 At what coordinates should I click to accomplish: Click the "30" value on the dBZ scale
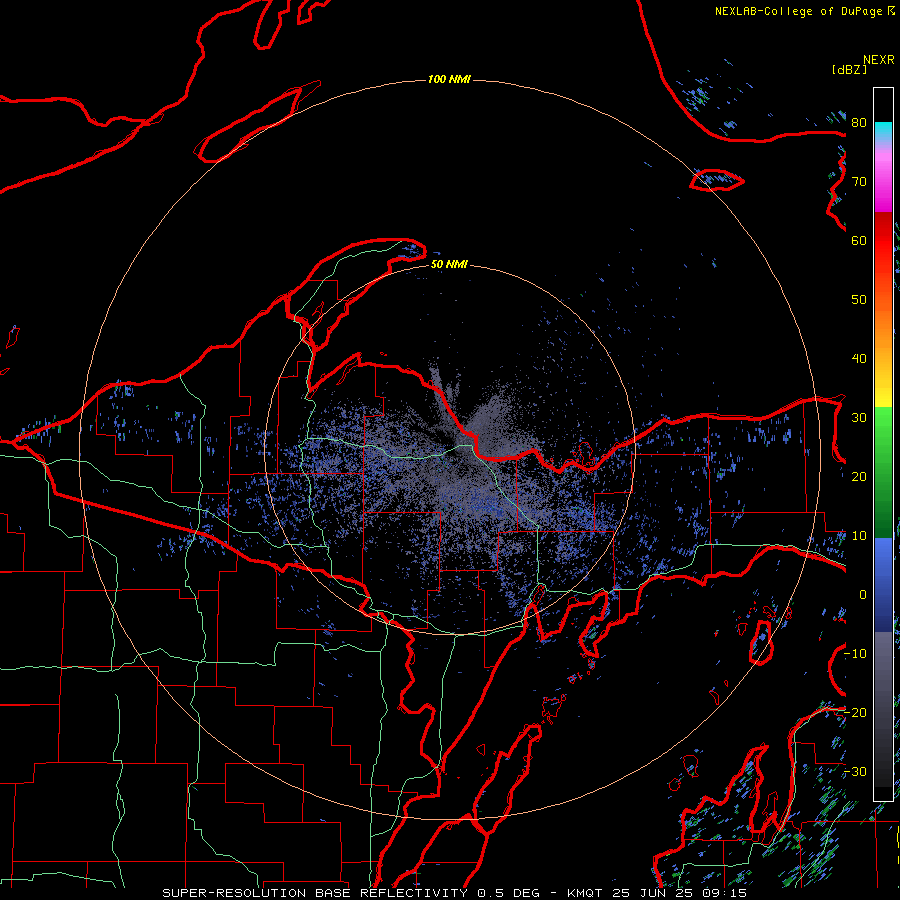tap(859, 418)
